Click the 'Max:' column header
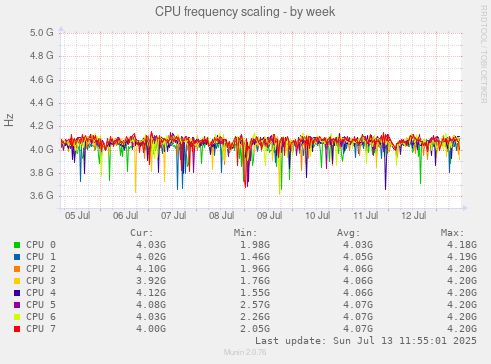491x364 pixels. click(453, 233)
